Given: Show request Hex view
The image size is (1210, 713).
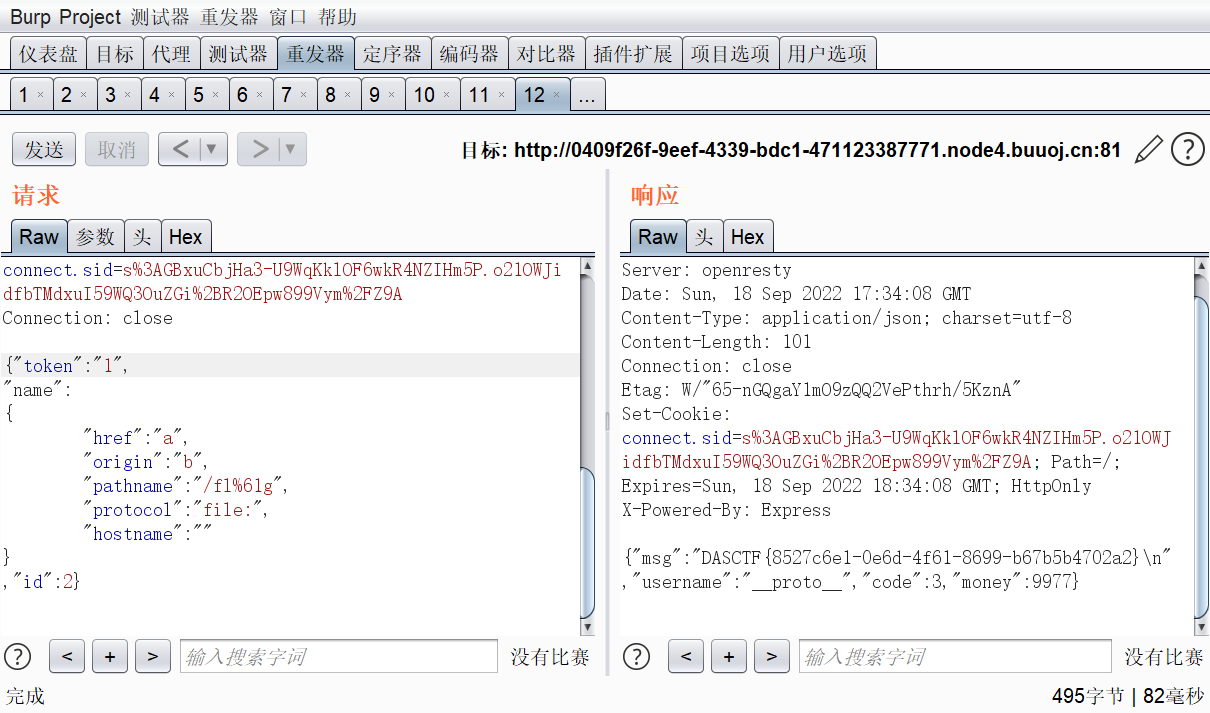Looking at the screenshot, I should tap(186, 237).
